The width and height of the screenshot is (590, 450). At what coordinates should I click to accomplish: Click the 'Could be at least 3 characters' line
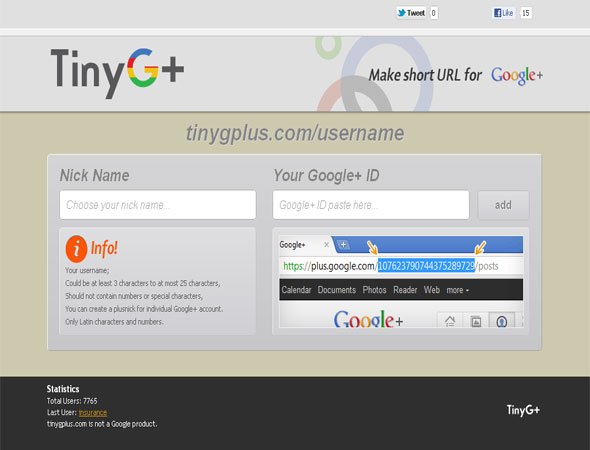click(143, 283)
